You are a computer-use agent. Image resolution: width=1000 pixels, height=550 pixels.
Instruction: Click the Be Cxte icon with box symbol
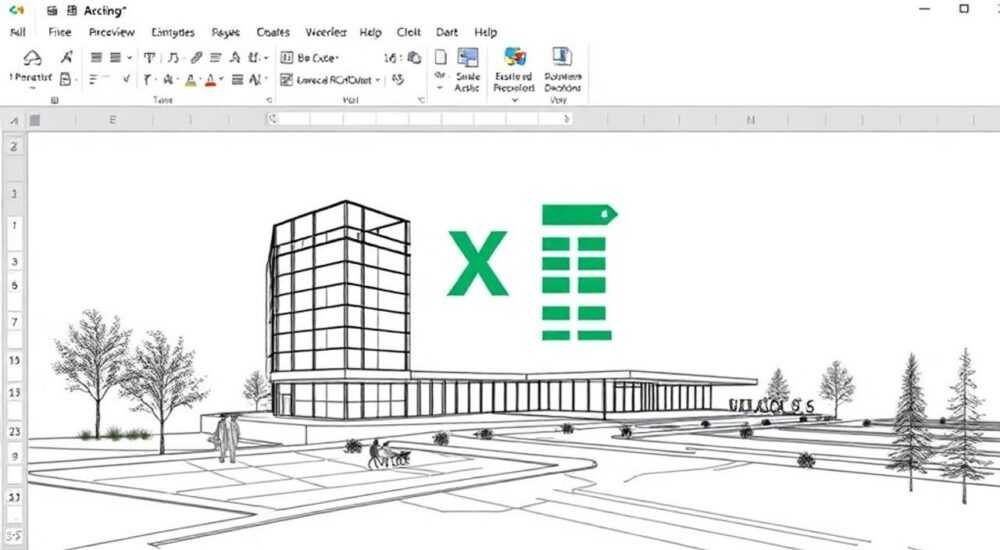pyautogui.click(x=287, y=58)
